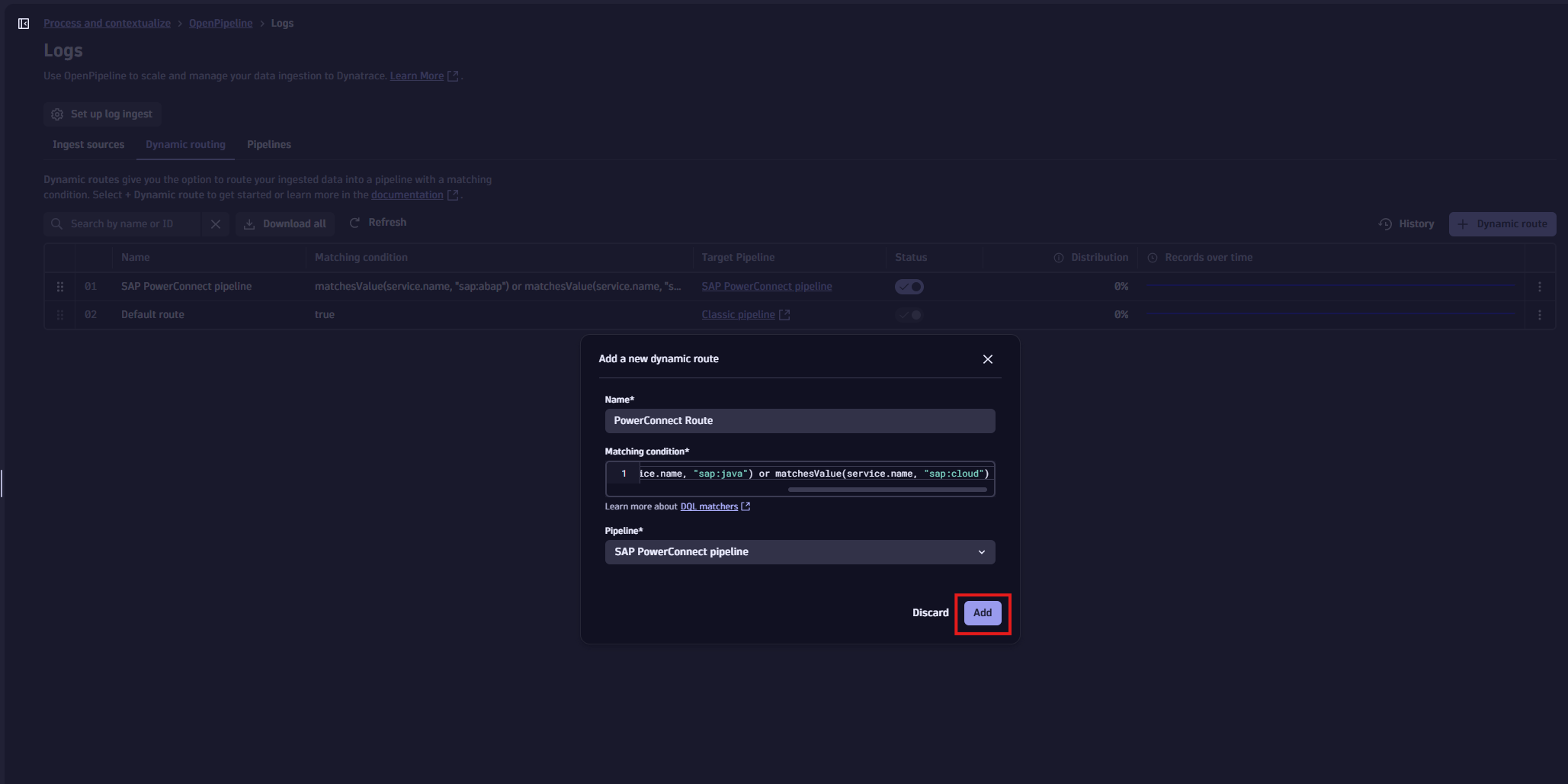Toggle SAP PowerConnect pipeline route status
Screen dimensions: 1568x784
click(x=909, y=287)
